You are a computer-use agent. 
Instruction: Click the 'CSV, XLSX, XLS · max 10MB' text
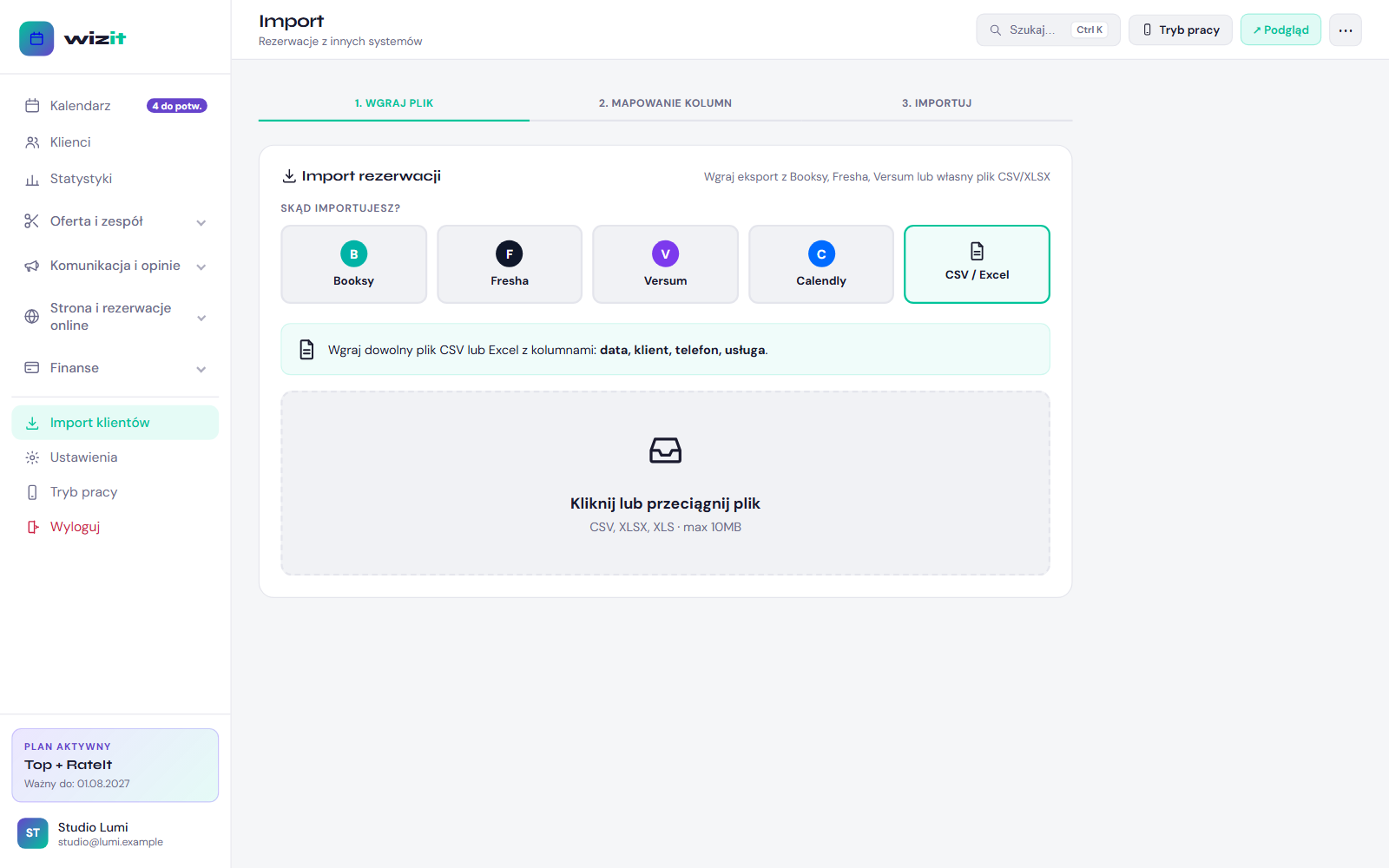pos(666,527)
